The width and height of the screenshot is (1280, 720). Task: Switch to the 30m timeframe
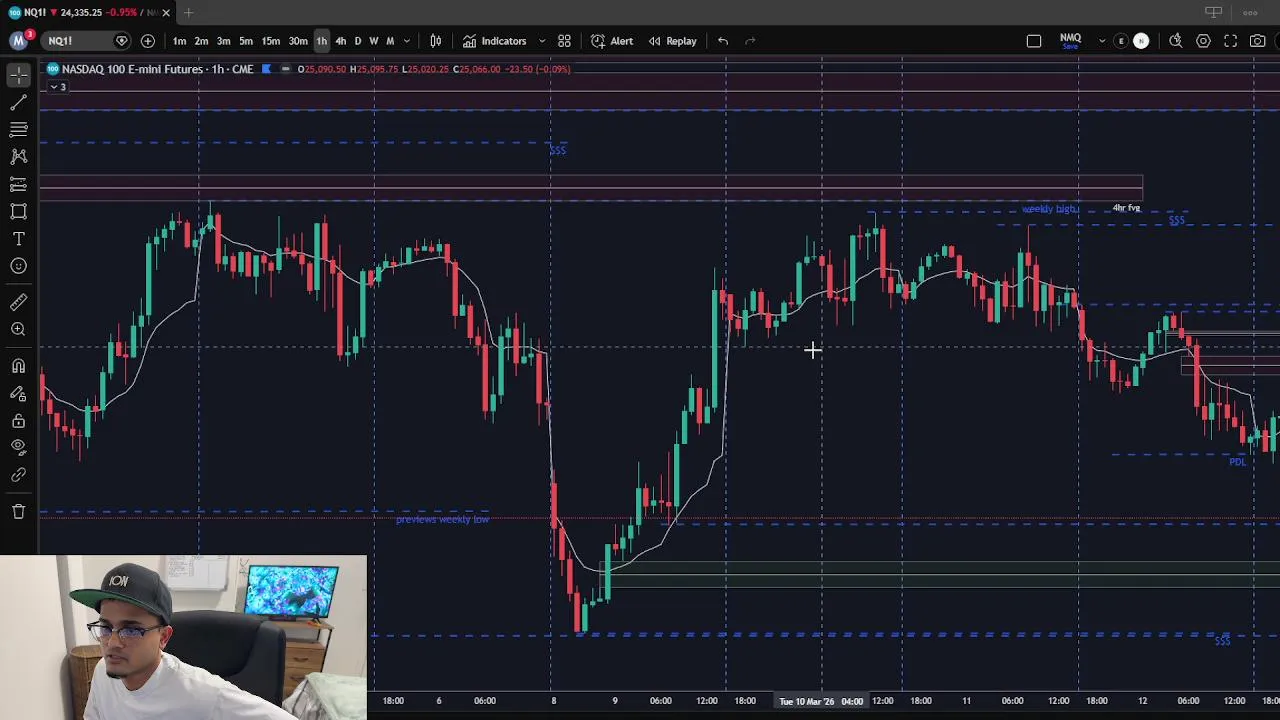(298, 41)
